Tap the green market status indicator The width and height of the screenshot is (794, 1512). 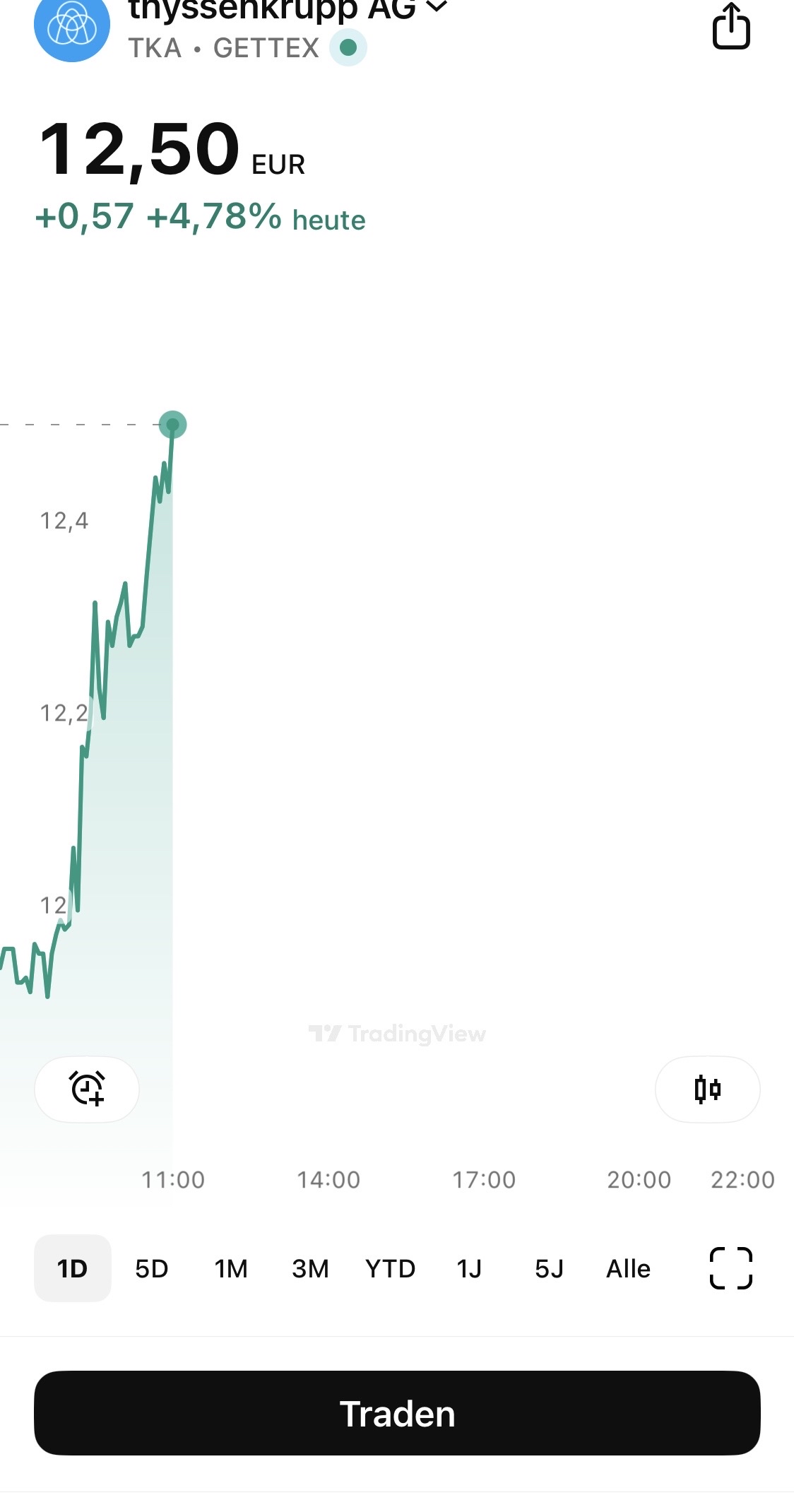(348, 47)
